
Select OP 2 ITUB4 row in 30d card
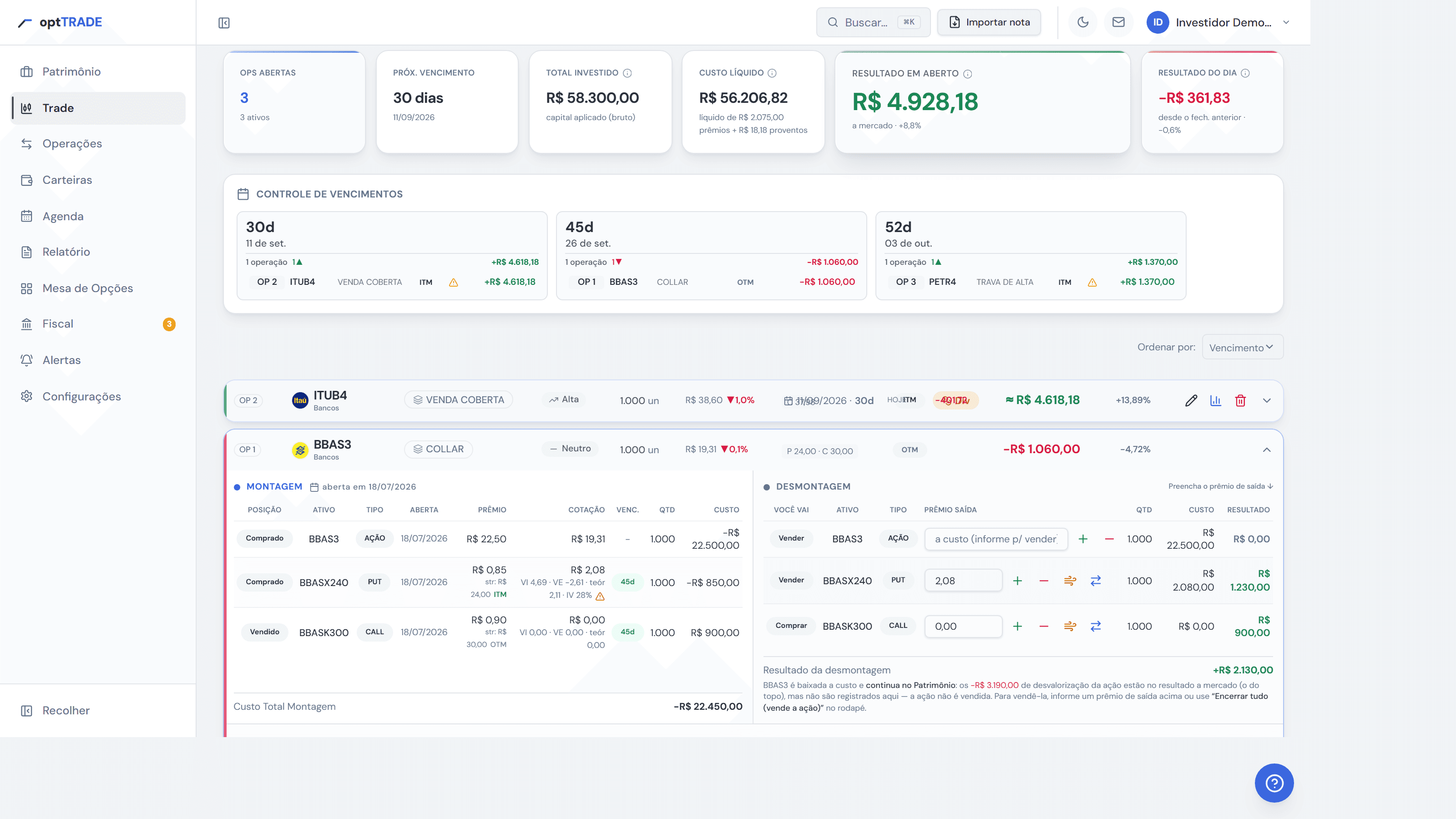coord(392,282)
